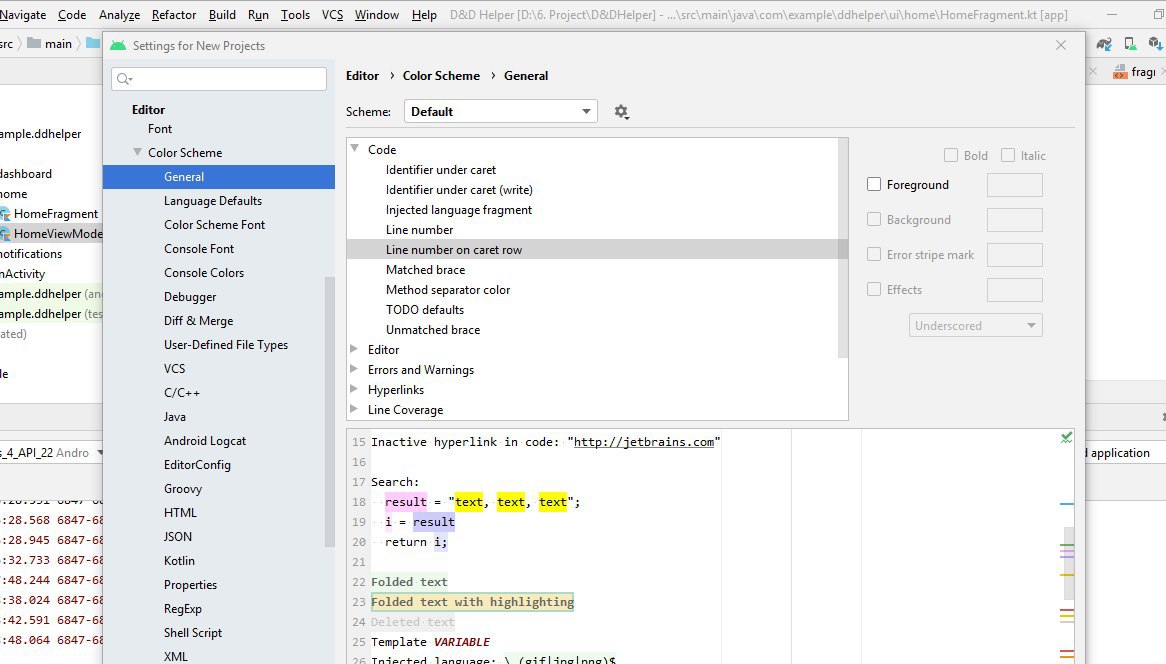Click Color Scheme in the settings breadcrumb
This screenshot has height=664, width=1166.
tap(442, 75)
